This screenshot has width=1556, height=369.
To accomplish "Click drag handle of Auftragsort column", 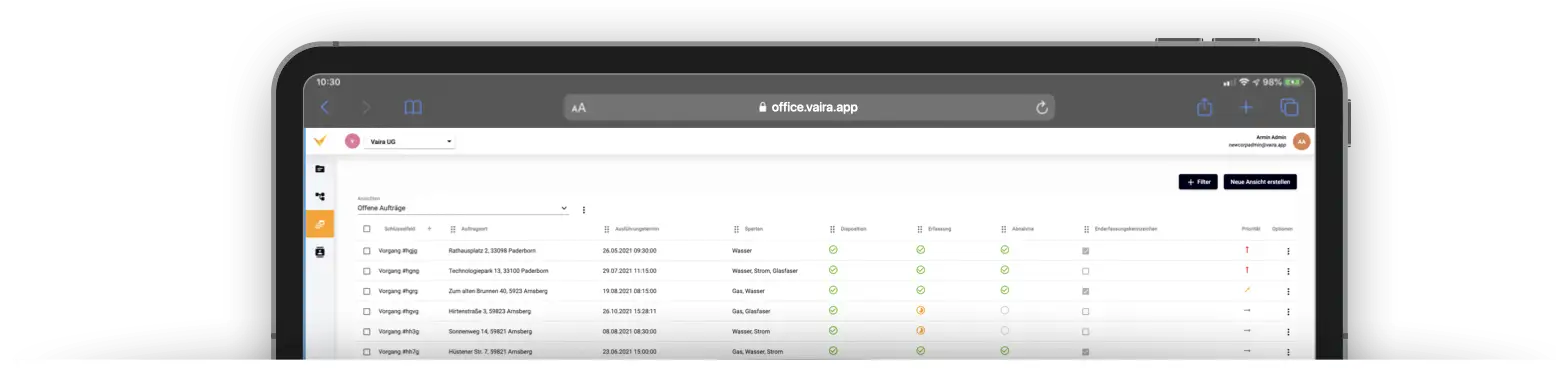I will 453,229.
